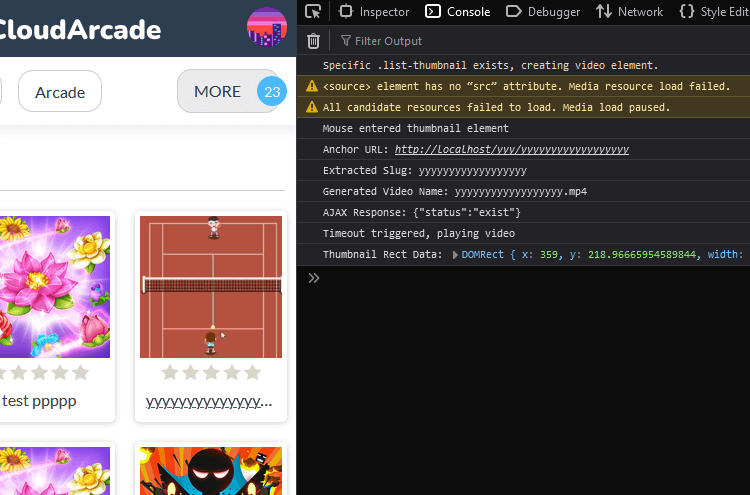Click the 23 count badge
Screen dimensions: 750x495
(x=272, y=91)
